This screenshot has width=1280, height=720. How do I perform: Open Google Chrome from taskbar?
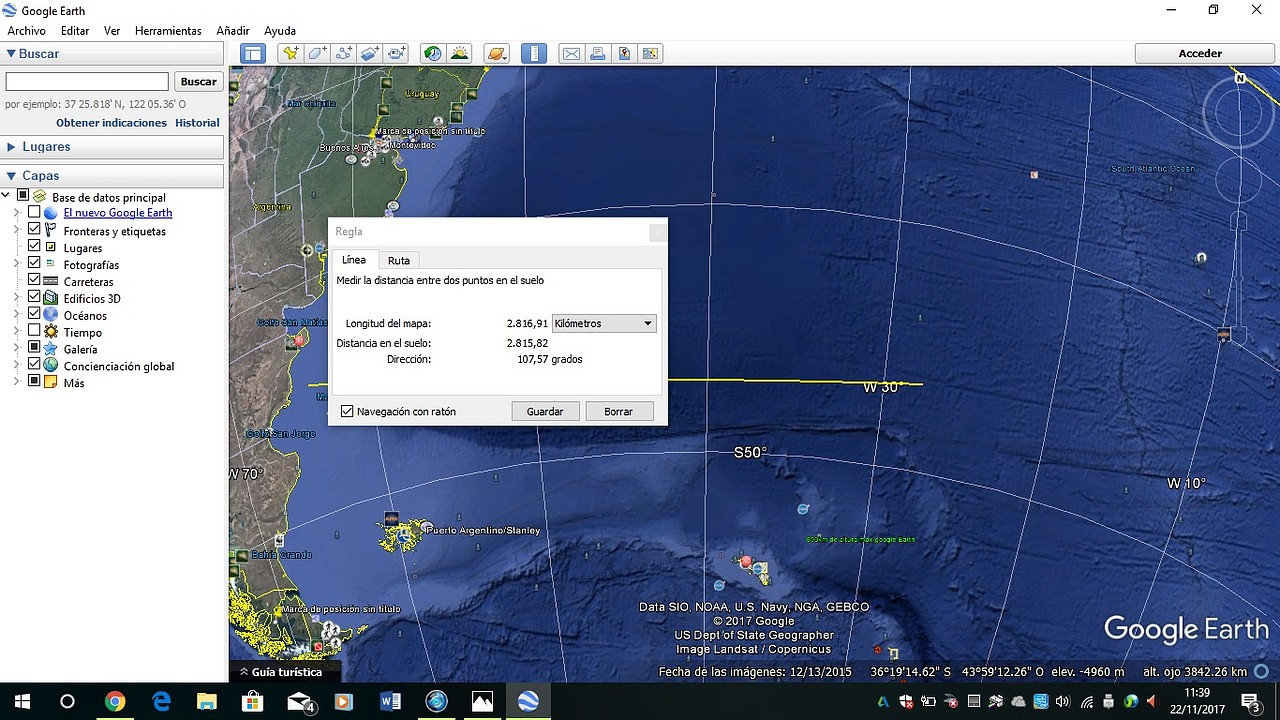tap(115, 701)
